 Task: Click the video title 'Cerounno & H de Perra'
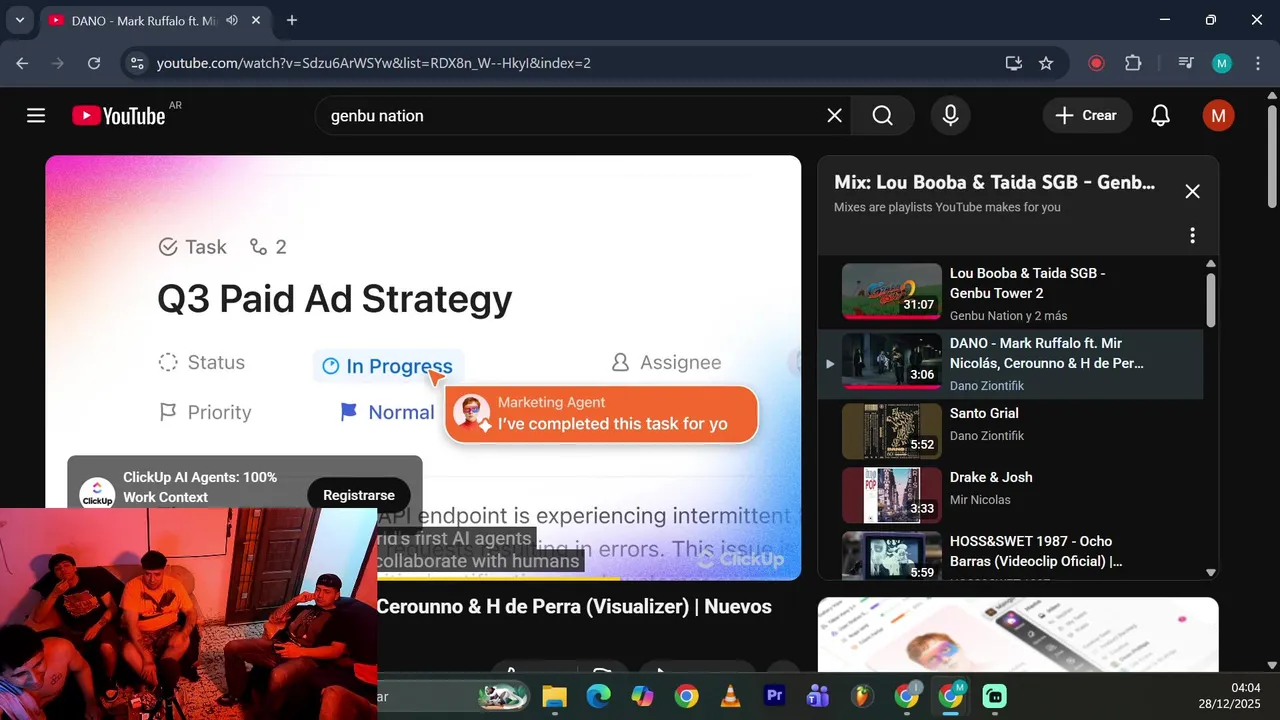(x=574, y=607)
